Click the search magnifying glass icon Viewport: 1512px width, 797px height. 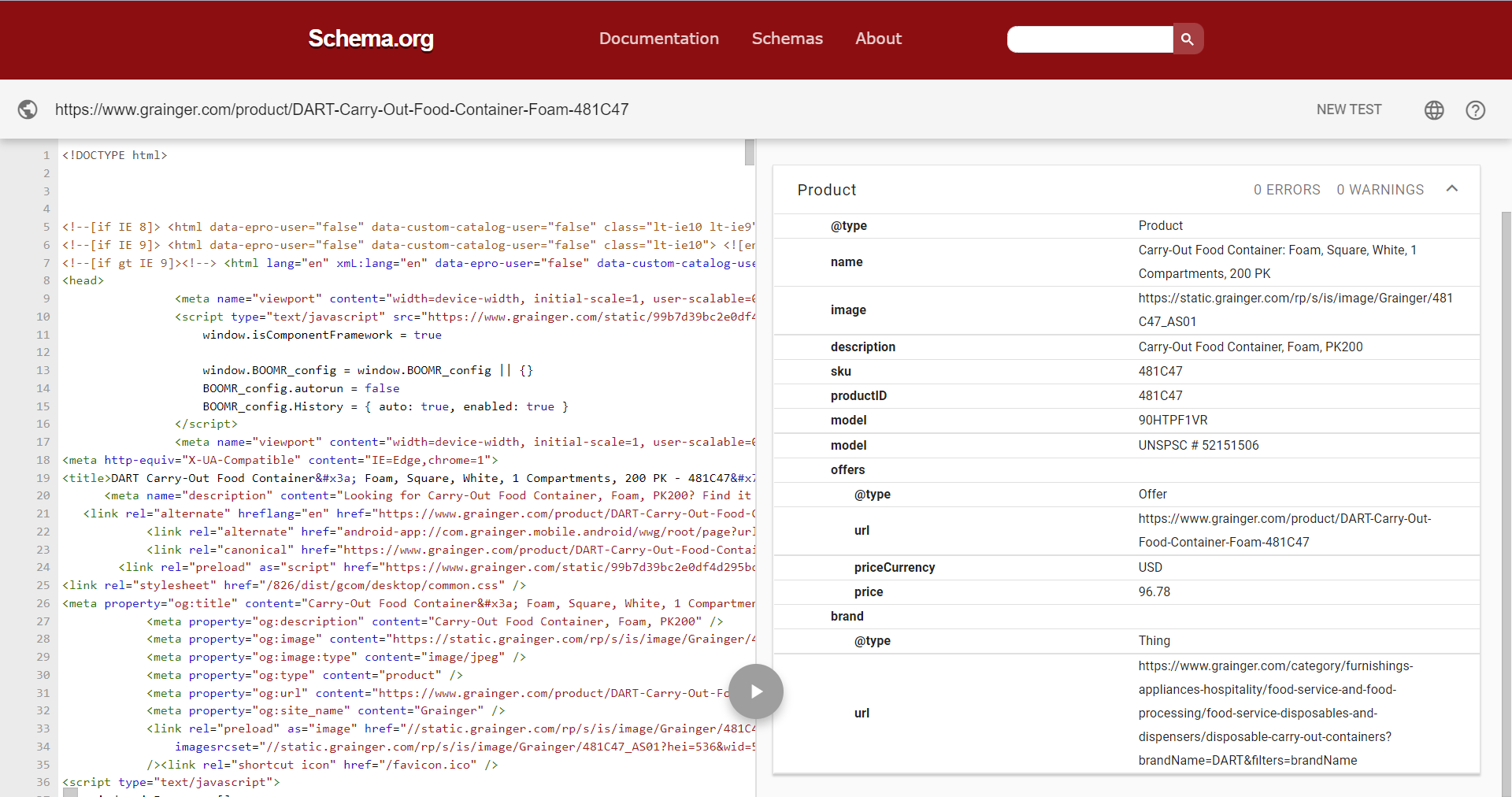[1188, 39]
